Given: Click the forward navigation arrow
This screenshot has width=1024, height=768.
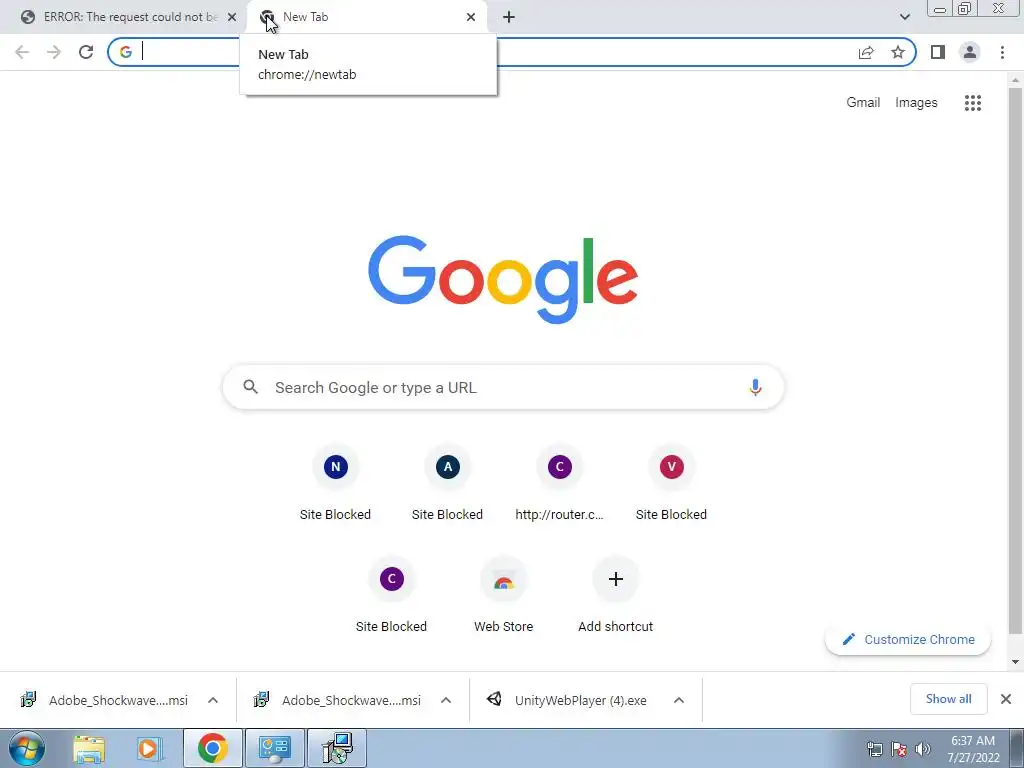Looking at the screenshot, I should pos(54,52).
